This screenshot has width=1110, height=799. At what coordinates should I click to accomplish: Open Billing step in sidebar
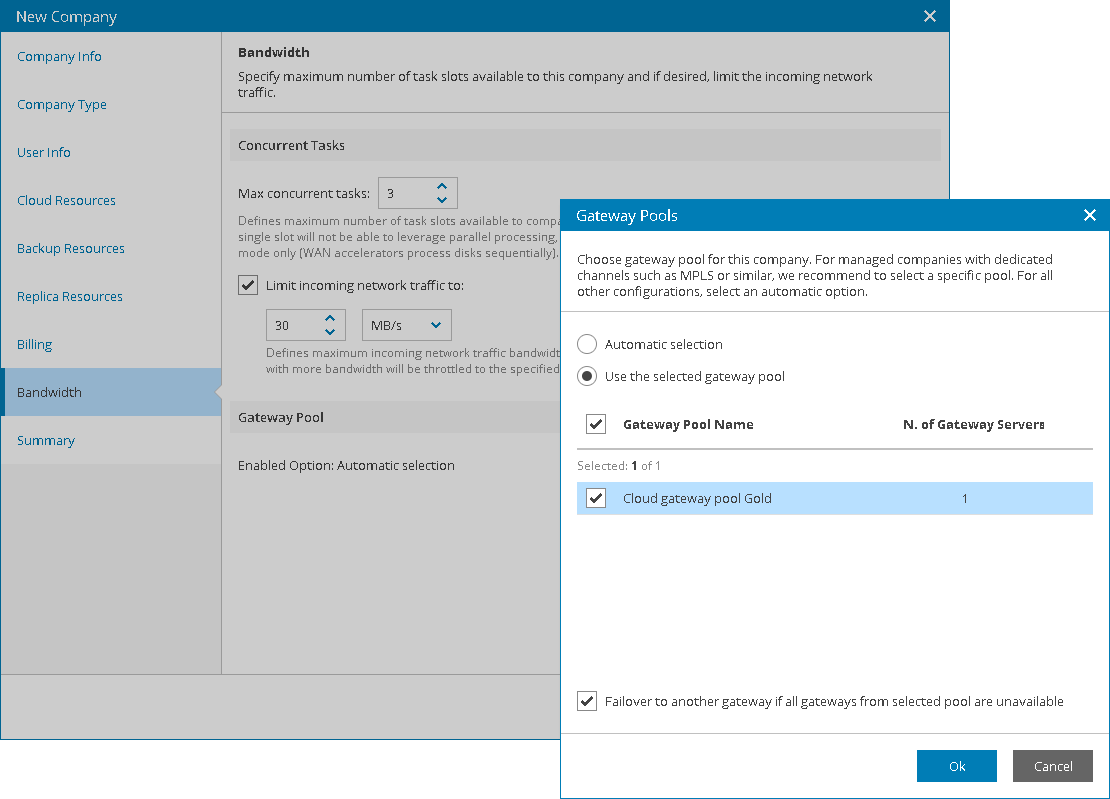point(35,345)
